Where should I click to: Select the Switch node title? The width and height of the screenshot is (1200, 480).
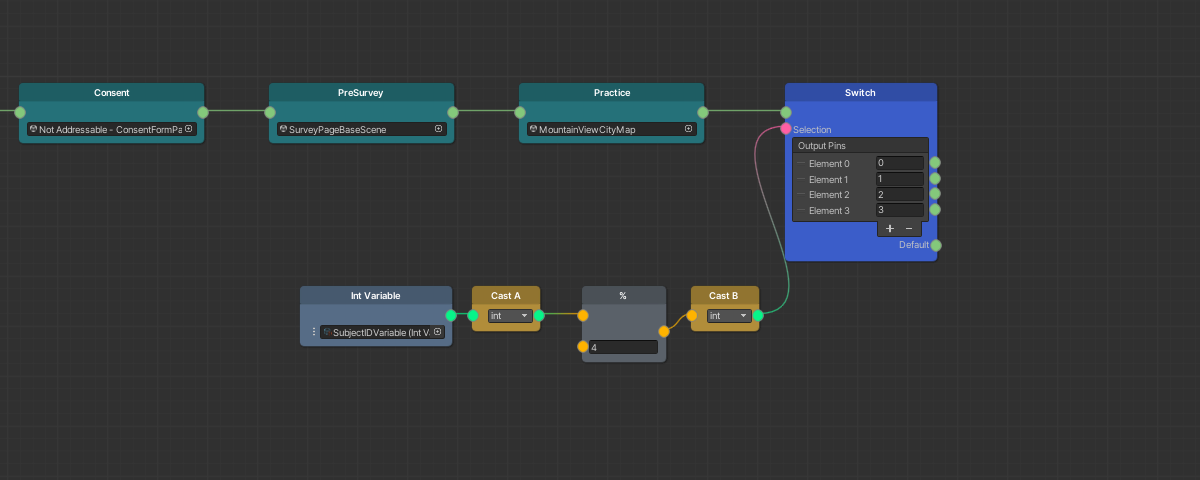(x=860, y=93)
